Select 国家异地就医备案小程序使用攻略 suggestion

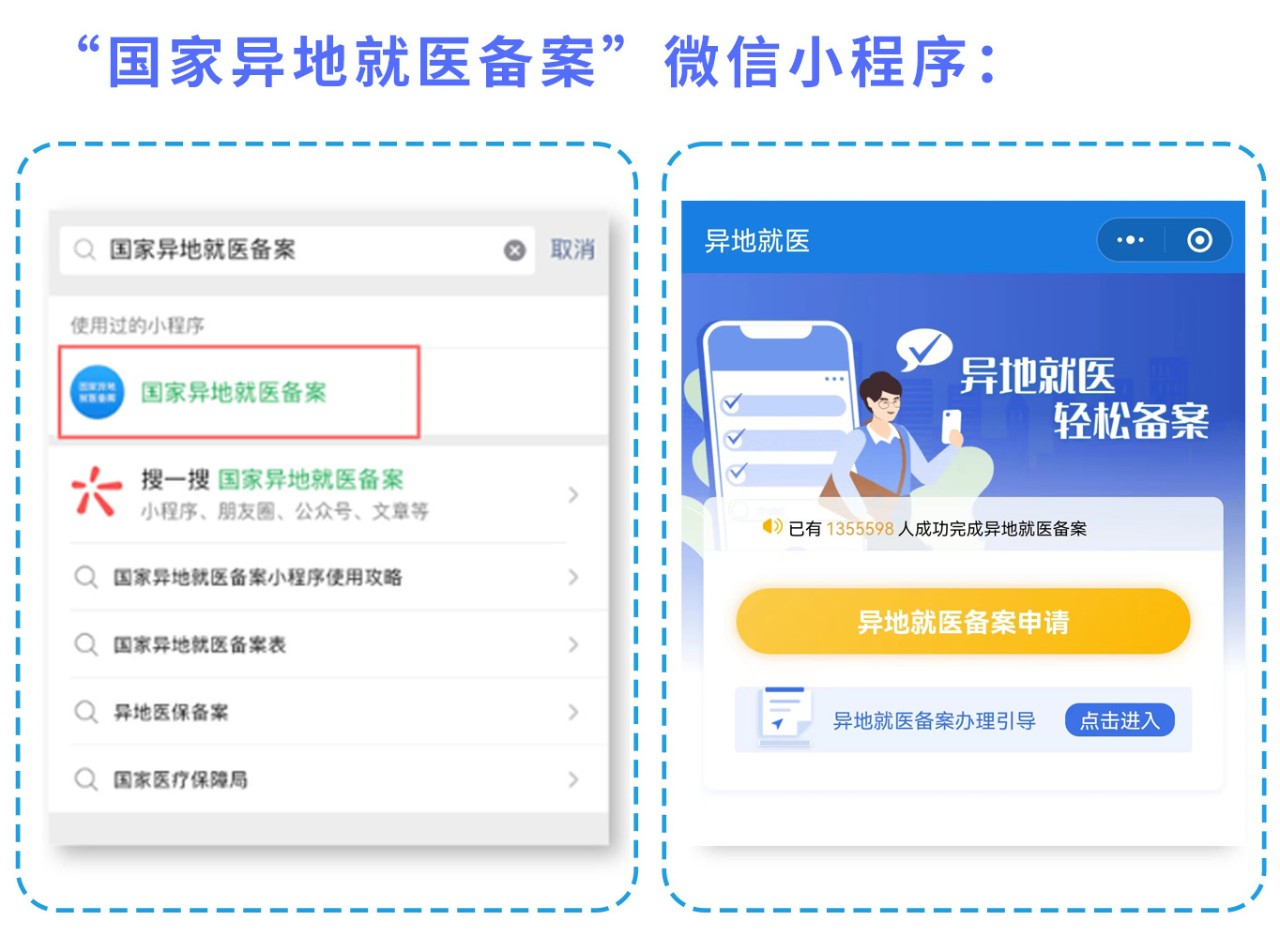(329, 577)
